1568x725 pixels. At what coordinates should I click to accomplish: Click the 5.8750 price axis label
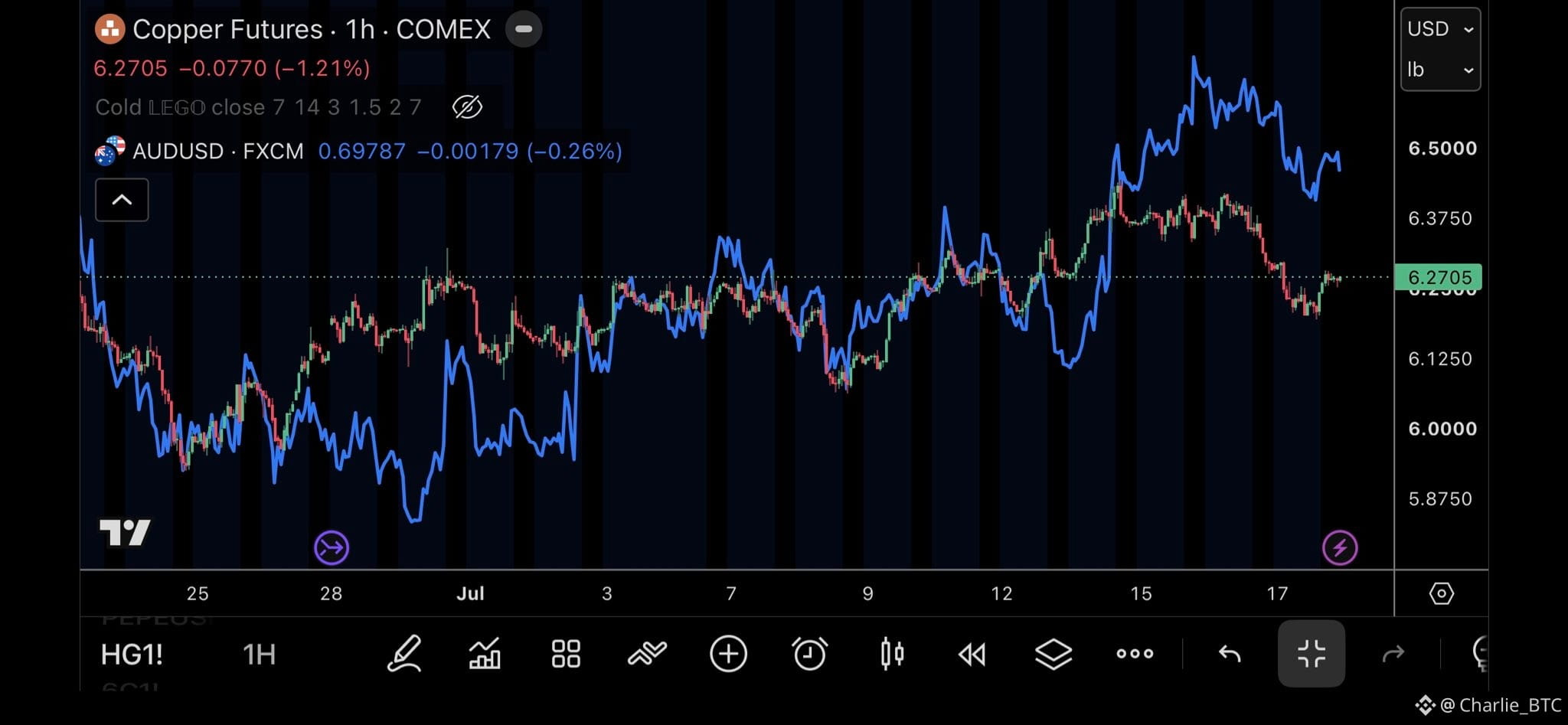1440,498
